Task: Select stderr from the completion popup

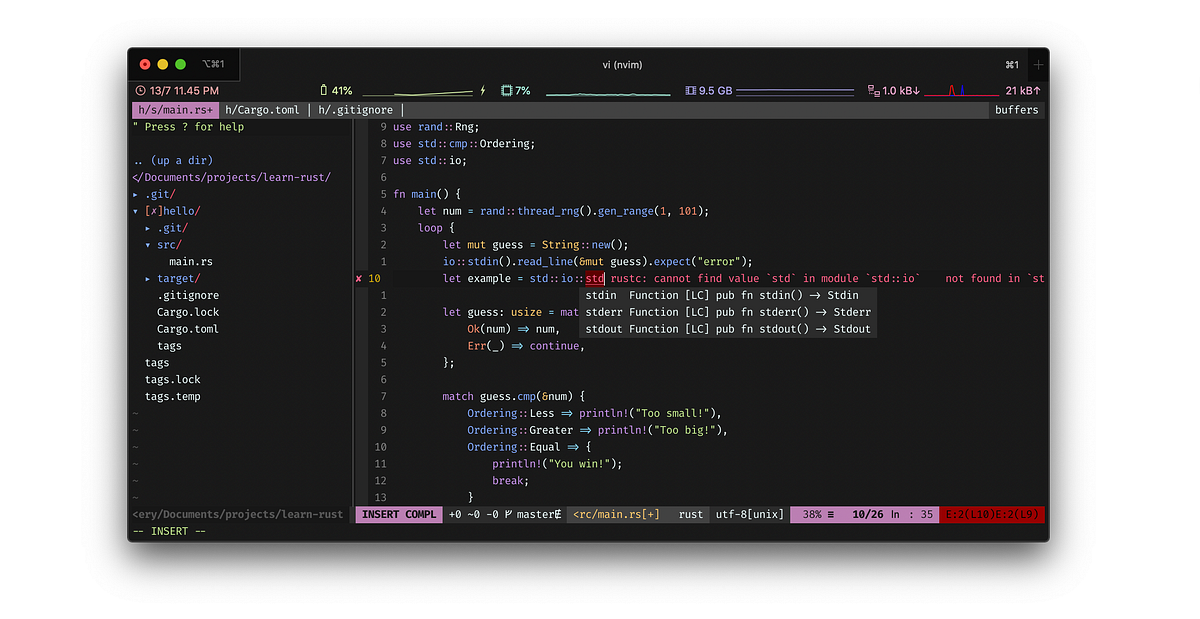Action: click(603, 311)
